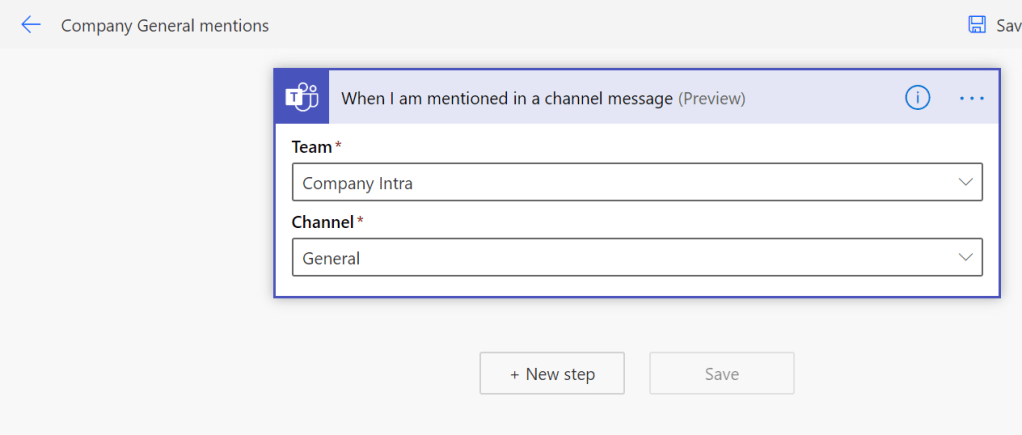Viewport: 1022px width, 435px height.
Task: Click the Microsoft Teams connector icon
Action: 301,98
